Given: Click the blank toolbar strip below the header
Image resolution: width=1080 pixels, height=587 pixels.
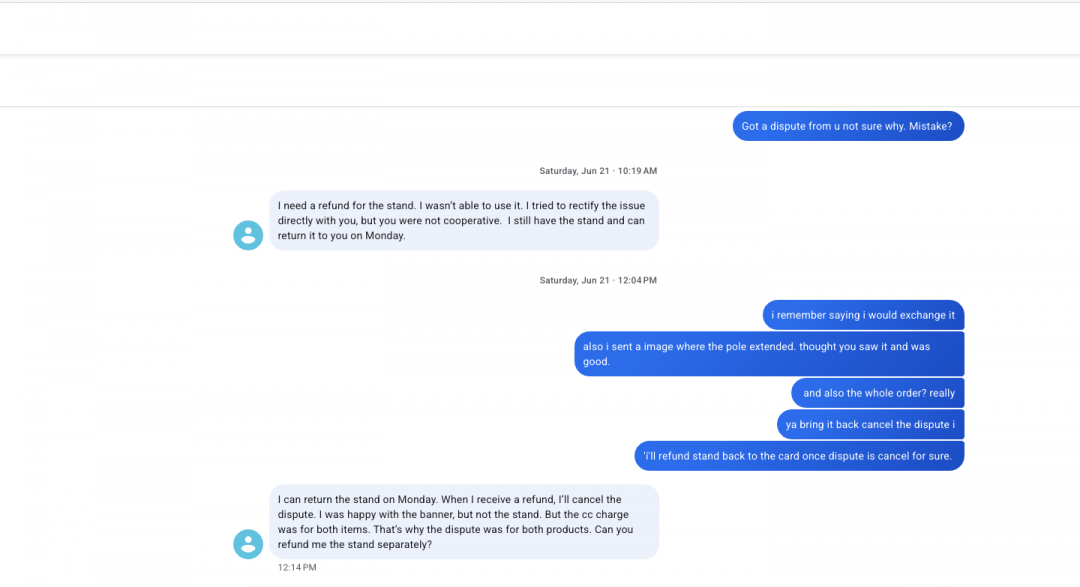Looking at the screenshot, I should click(540, 80).
